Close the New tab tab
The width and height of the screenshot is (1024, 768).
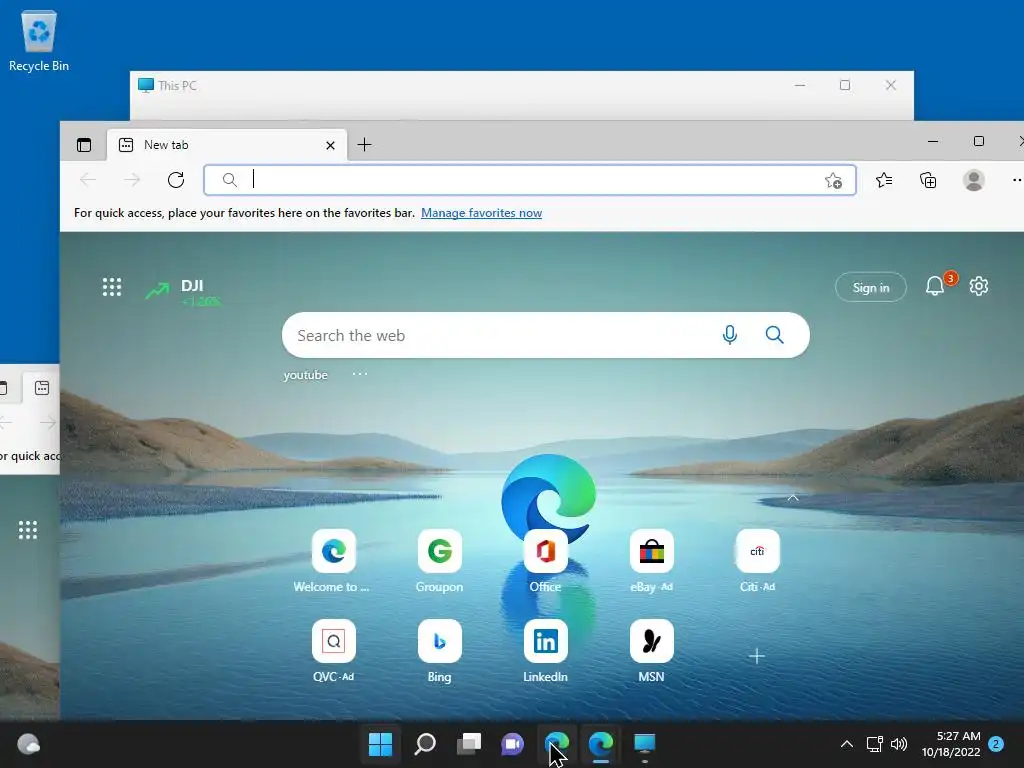click(330, 146)
